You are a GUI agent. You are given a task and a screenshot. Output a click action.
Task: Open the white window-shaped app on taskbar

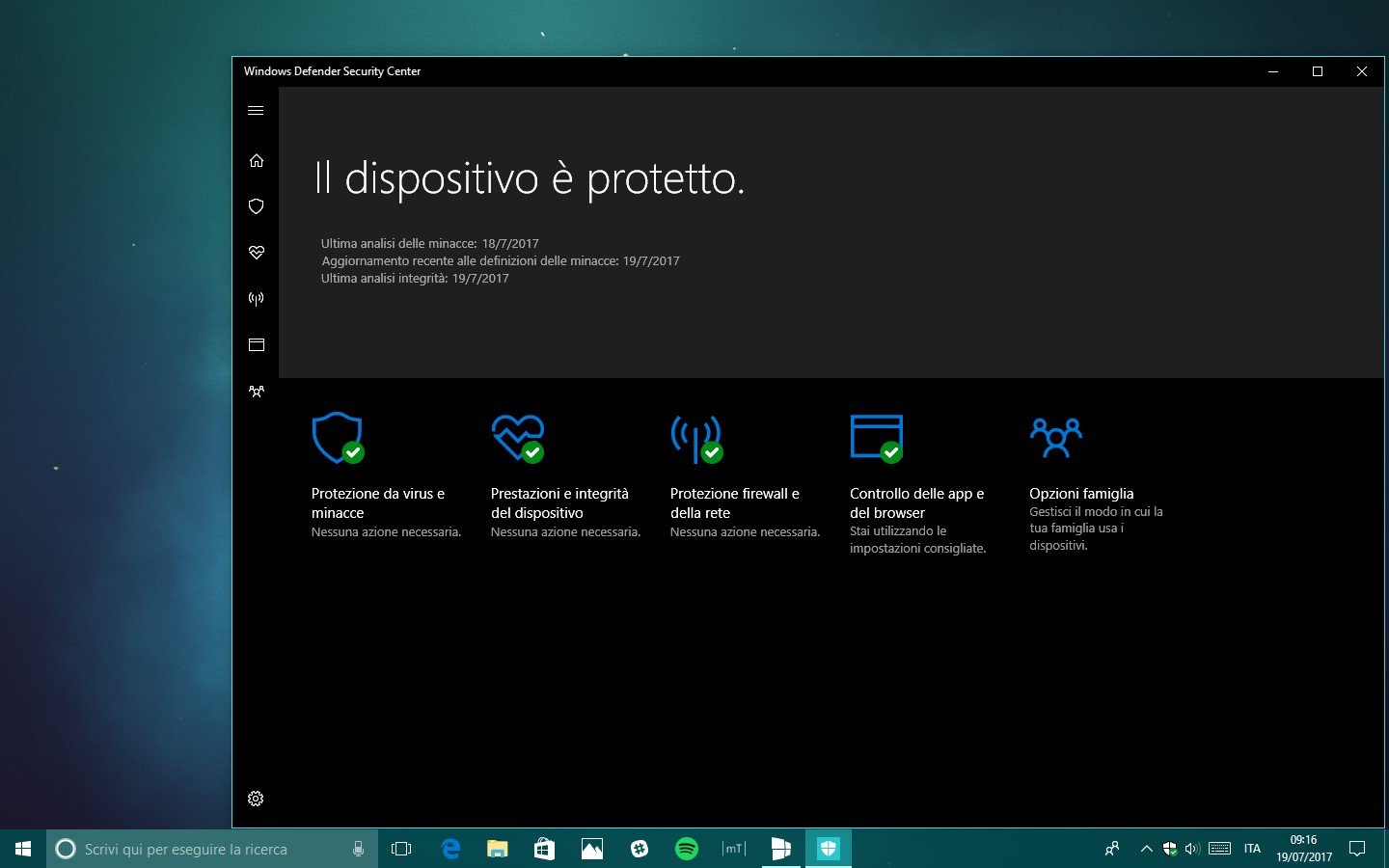coord(780,849)
